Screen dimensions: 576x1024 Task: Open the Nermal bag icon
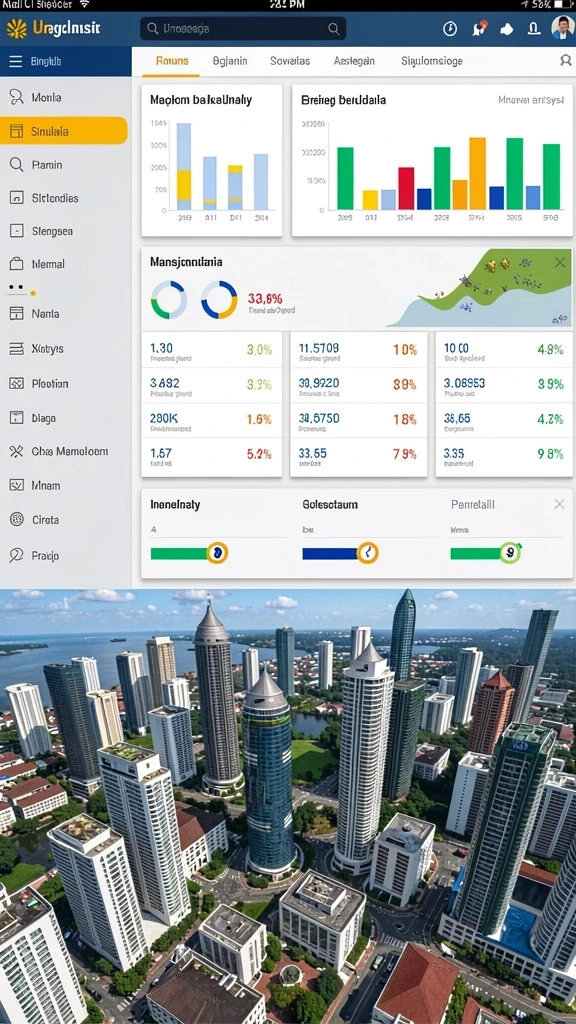pos(16,264)
